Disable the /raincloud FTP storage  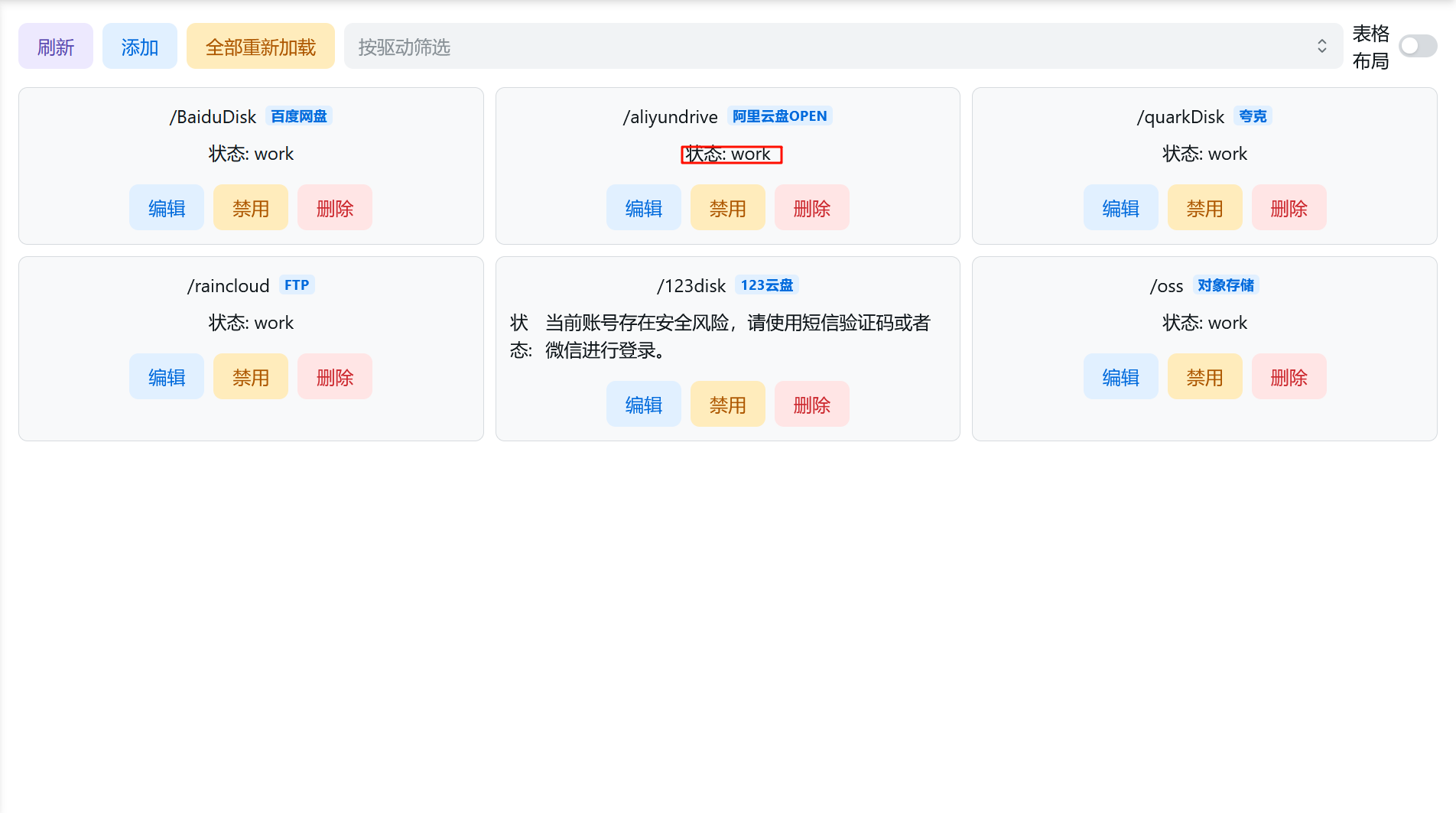[x=251, y=376]
